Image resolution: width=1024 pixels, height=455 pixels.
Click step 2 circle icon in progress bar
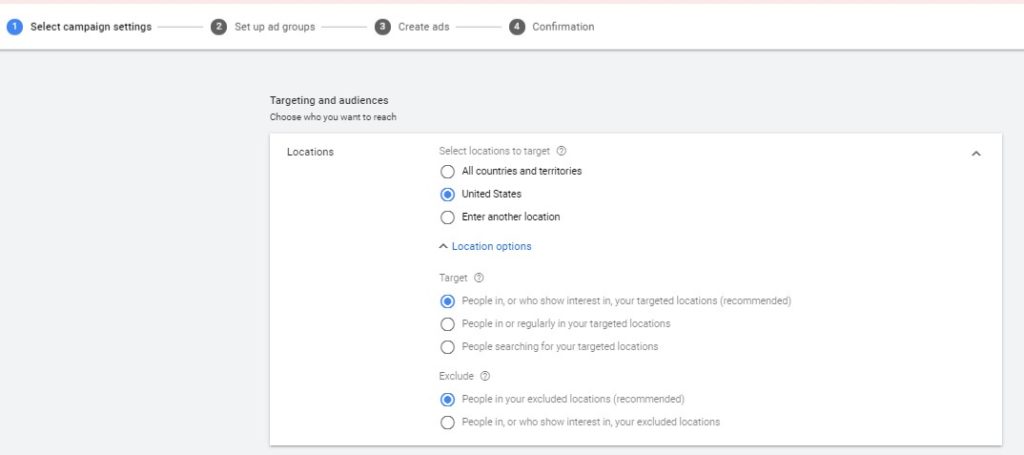(219, 27)
